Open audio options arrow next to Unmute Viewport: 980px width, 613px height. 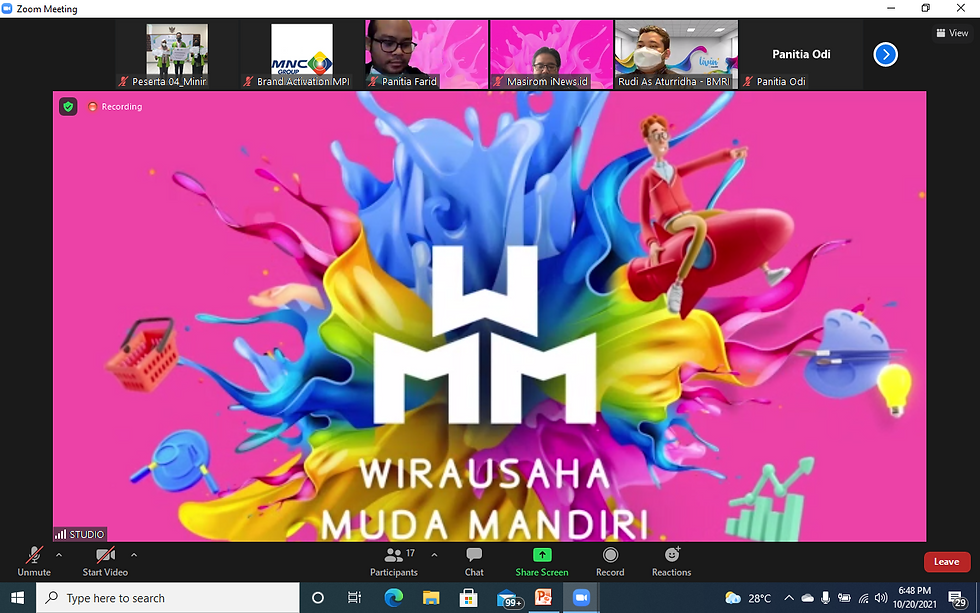tap(59, 555)
